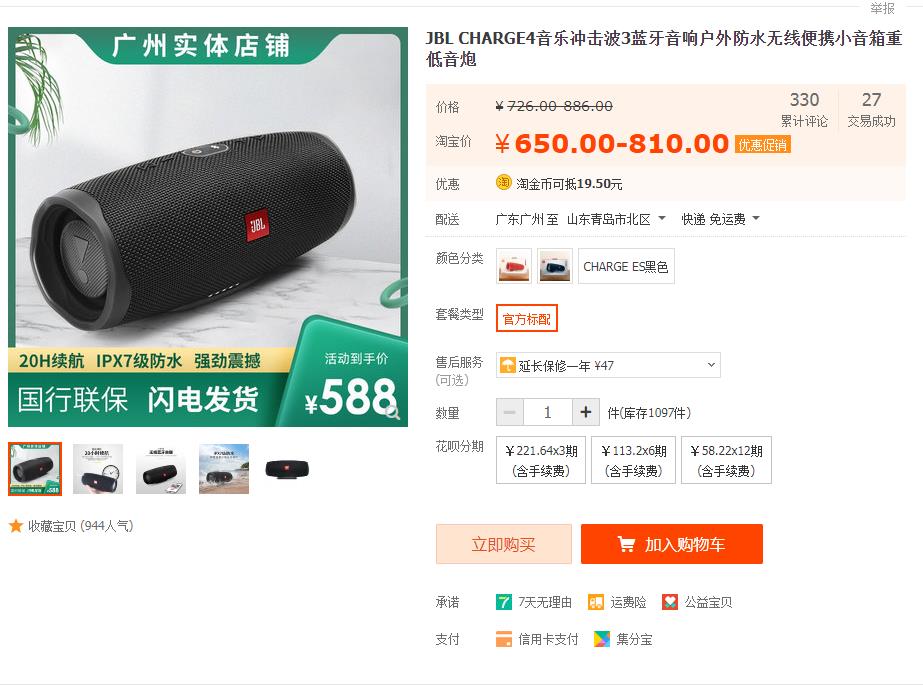The height and width of the screenshot is (686, 923).
Task: Increase quantity with the plus button
Action: [586, 412]
